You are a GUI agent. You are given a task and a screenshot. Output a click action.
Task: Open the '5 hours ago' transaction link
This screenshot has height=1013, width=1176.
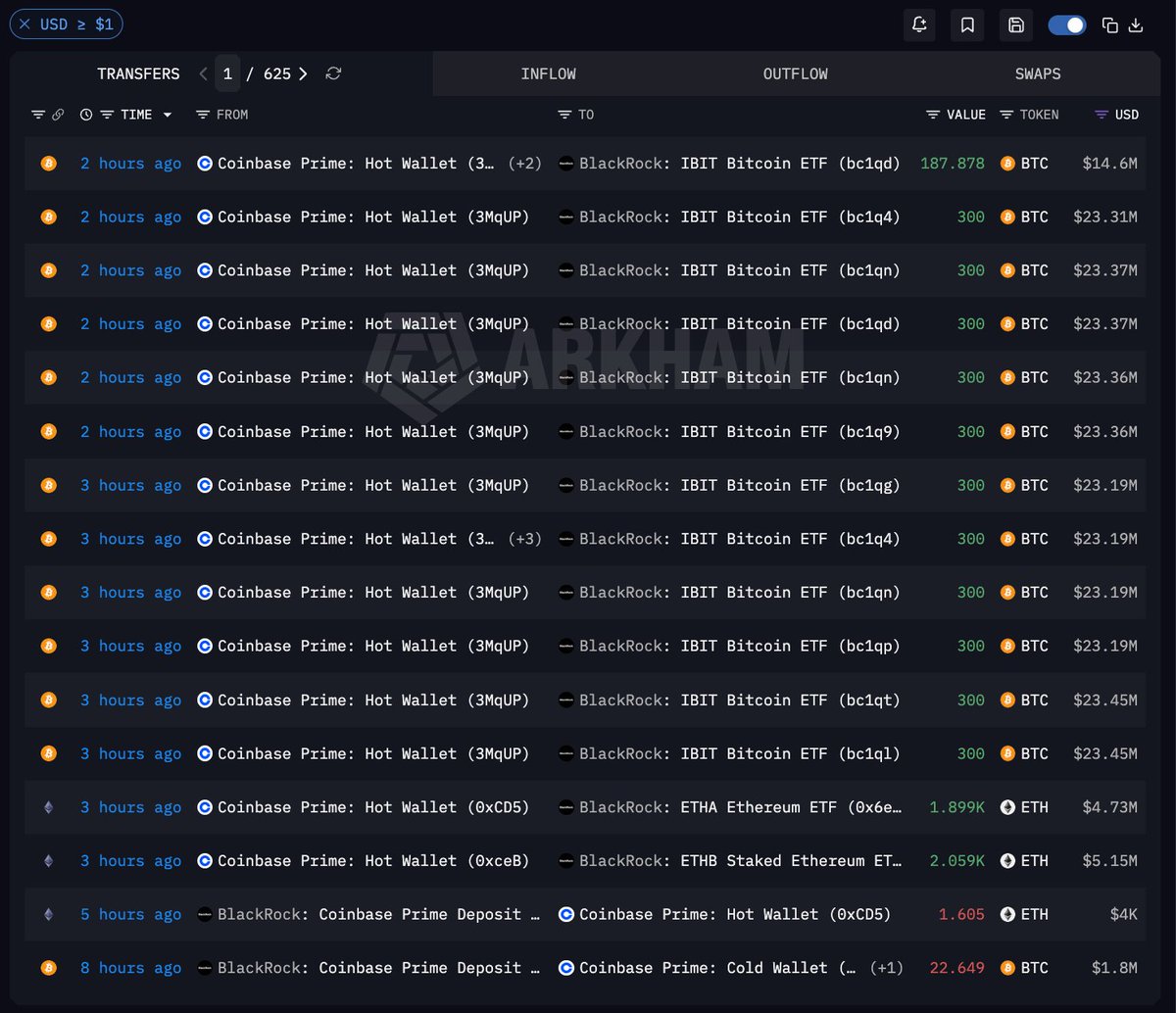click(x=130, y=914)
